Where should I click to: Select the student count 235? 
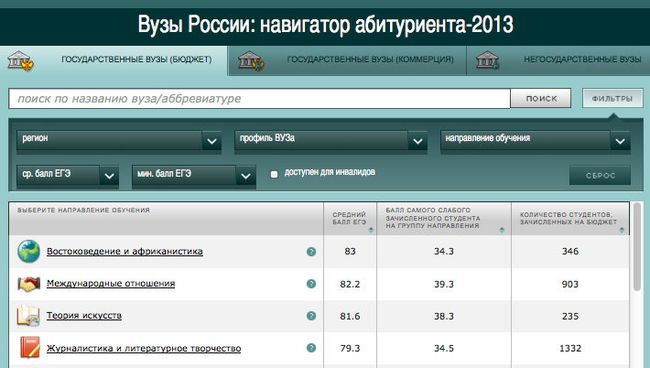pyautogui.click(x=570, y=316)
